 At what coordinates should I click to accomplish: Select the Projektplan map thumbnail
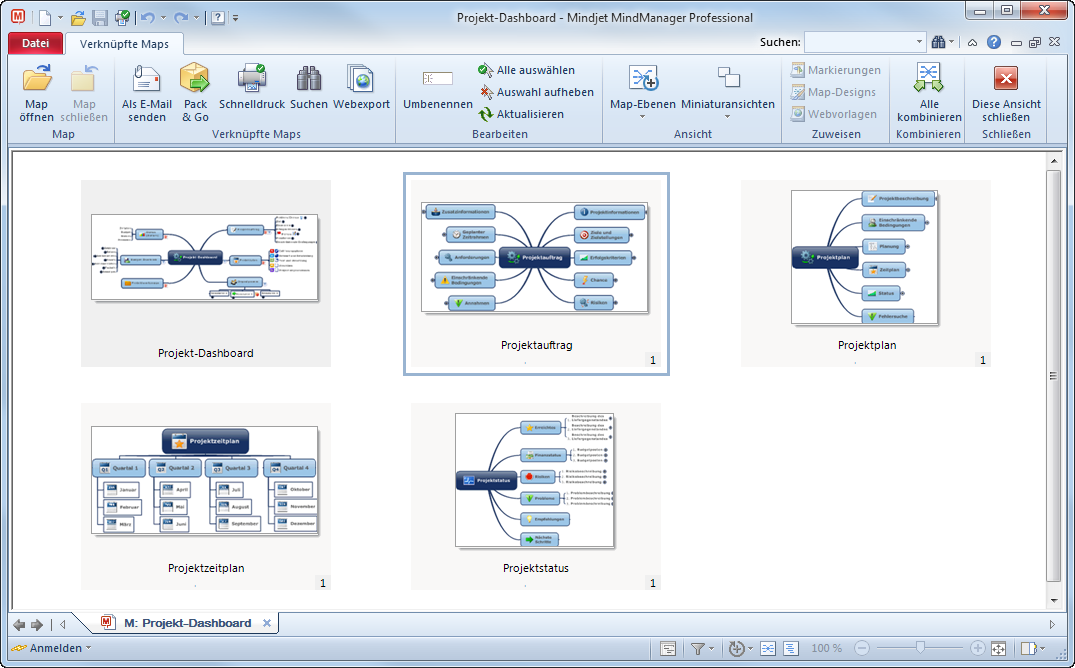point(865,273)
